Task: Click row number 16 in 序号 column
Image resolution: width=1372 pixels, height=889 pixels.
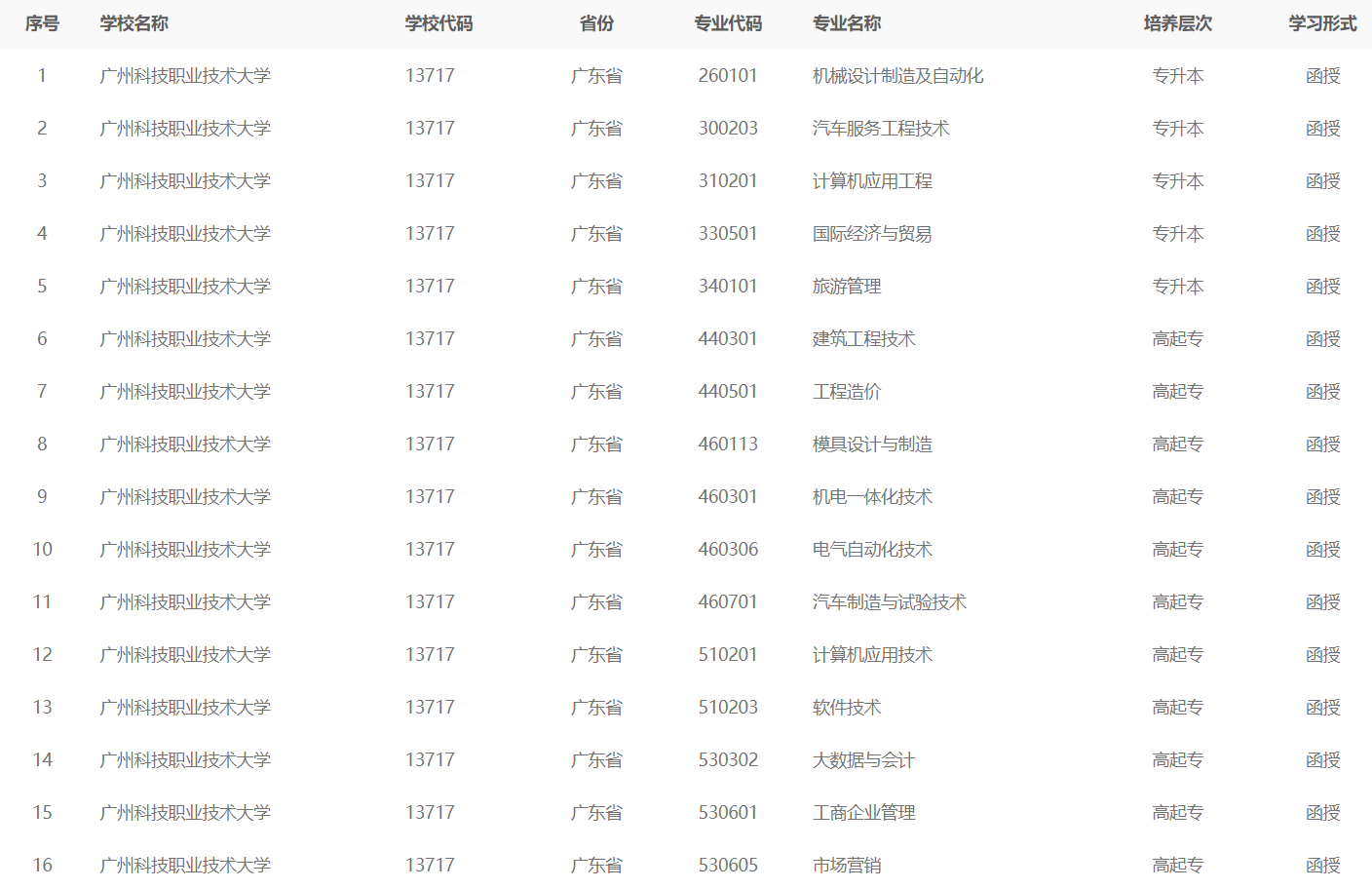Action: [42, 866]
